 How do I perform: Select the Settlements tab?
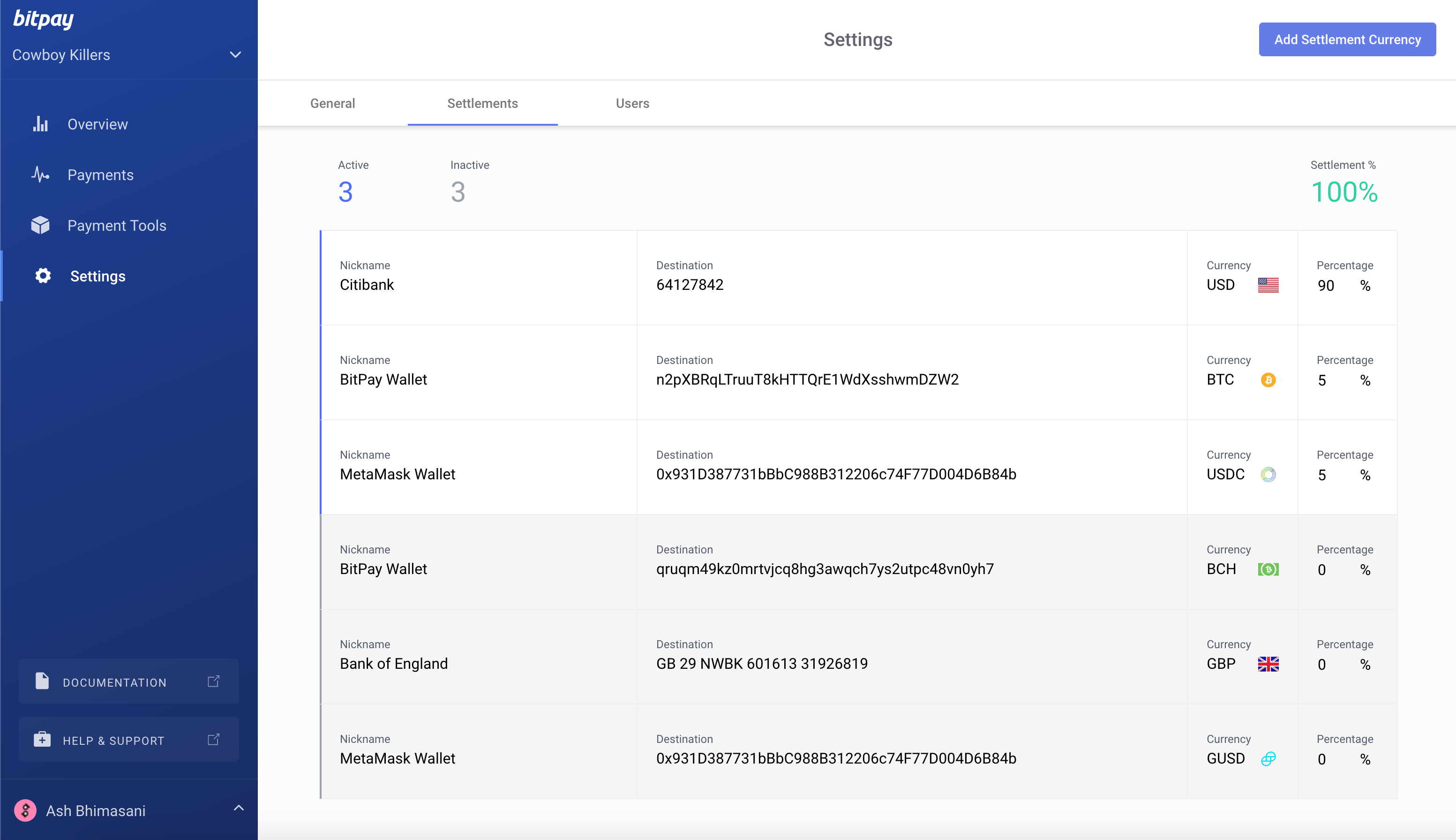point(483,103)
